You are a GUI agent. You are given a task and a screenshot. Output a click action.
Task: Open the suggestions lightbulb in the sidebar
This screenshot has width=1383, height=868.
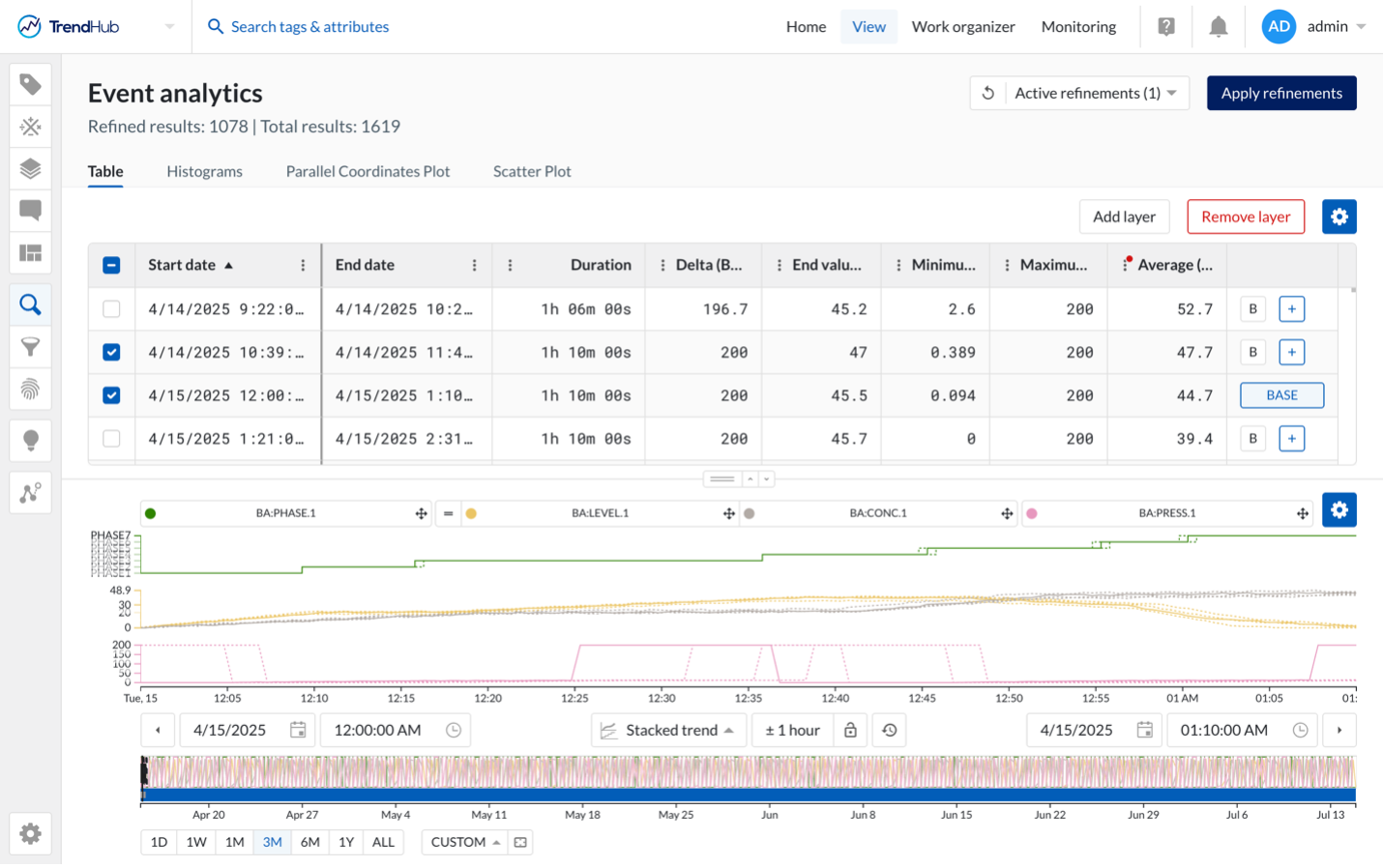30,440
